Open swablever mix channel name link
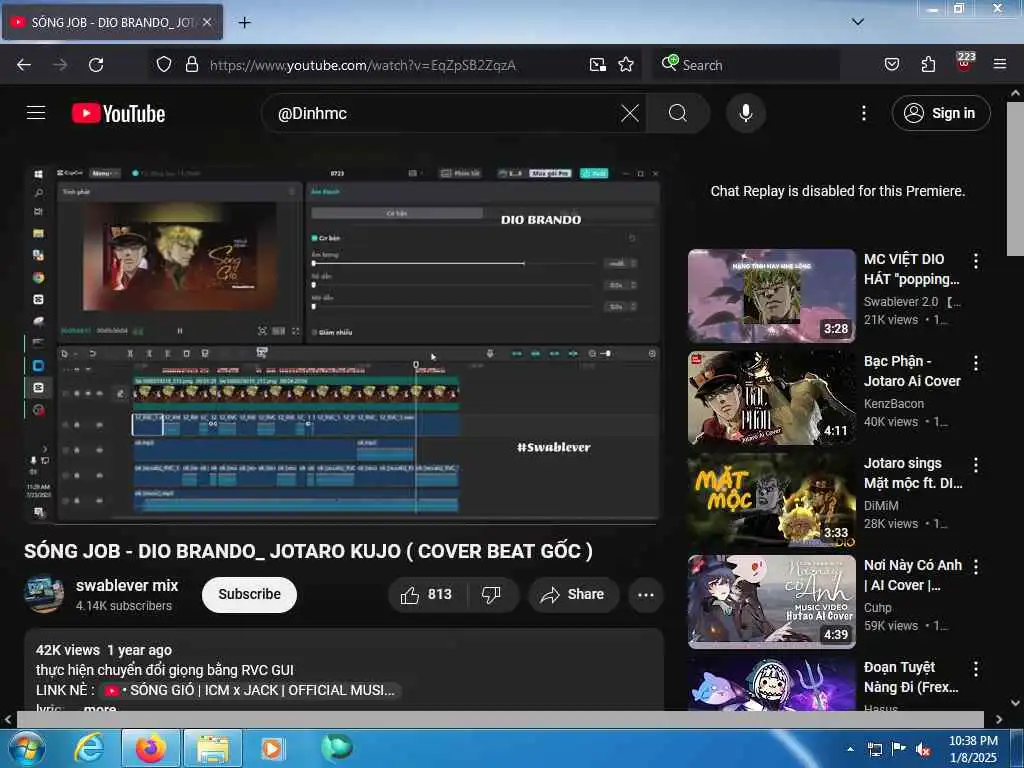 [x=127, y=585]
